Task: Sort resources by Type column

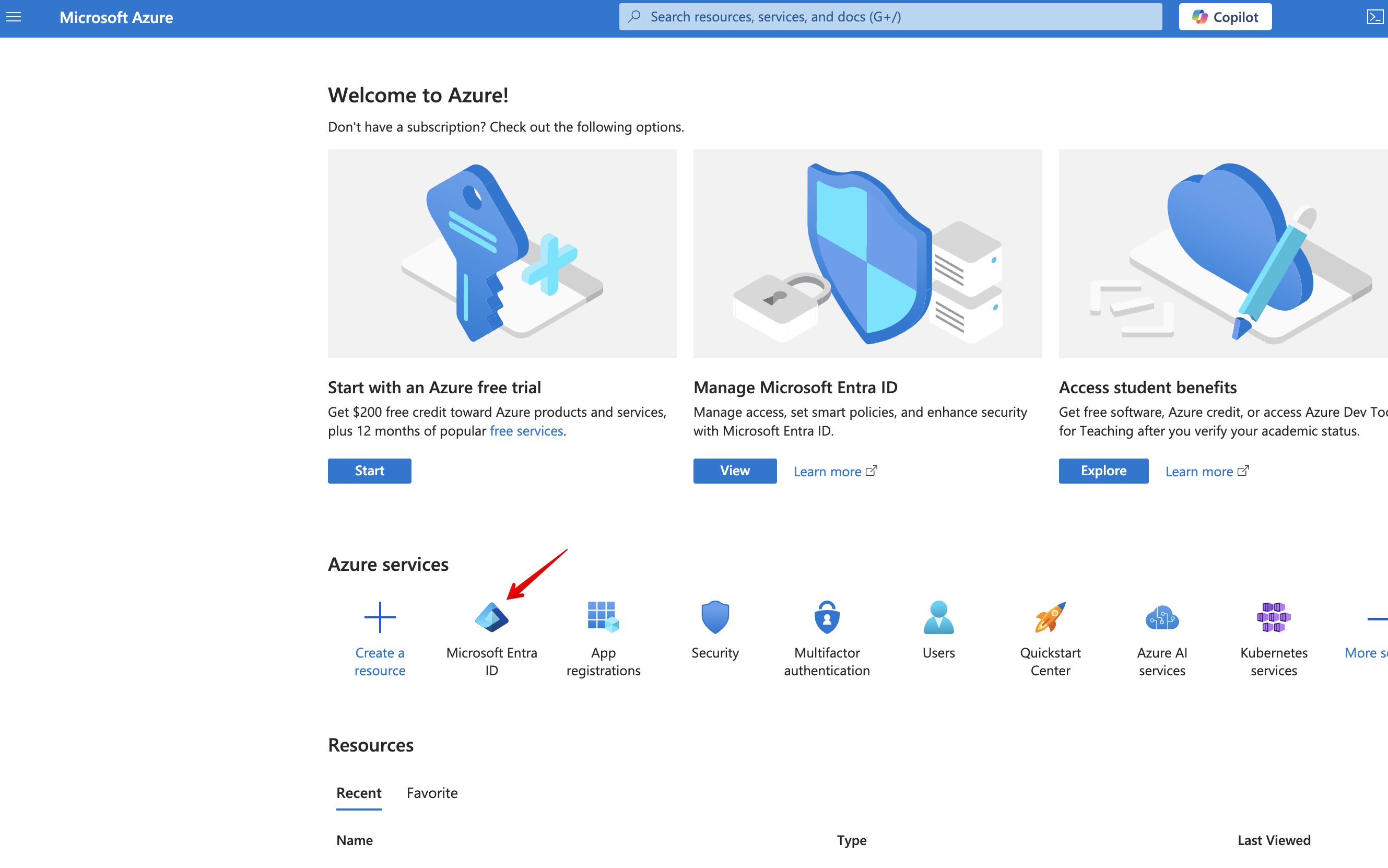Action: [x=851, y=840]
